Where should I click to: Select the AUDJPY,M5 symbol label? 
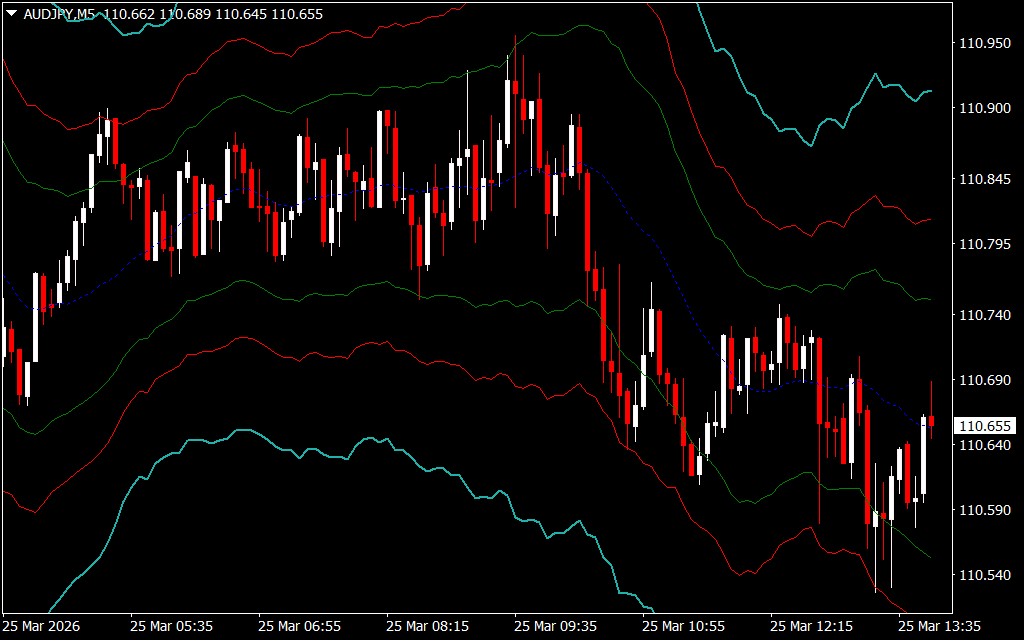tap(58, 14)
